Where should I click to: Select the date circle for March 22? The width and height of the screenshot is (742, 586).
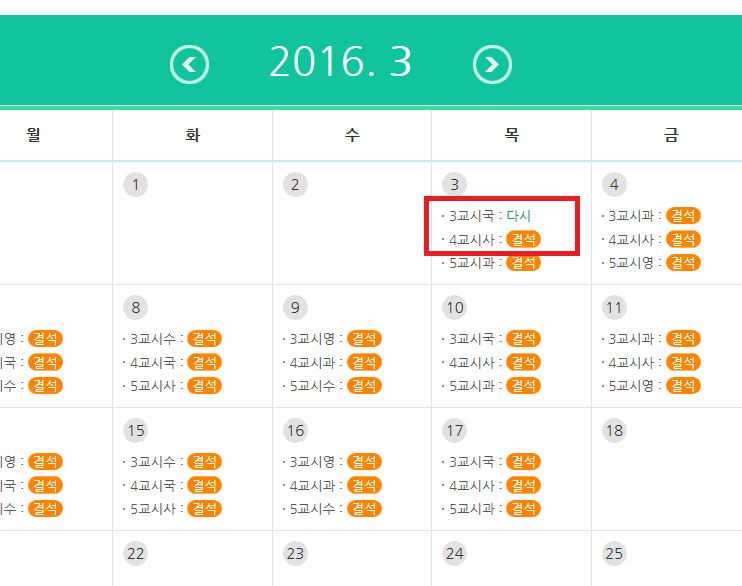click(x=135, y=554)
